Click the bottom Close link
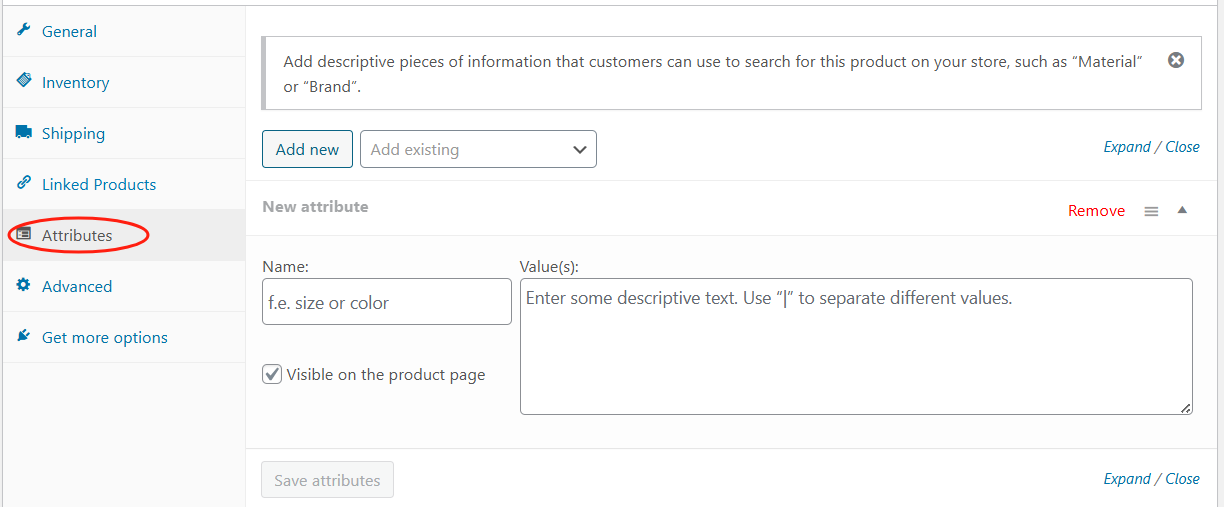The height and width of the screenshot is (507, 1224). click(1182, 479)
